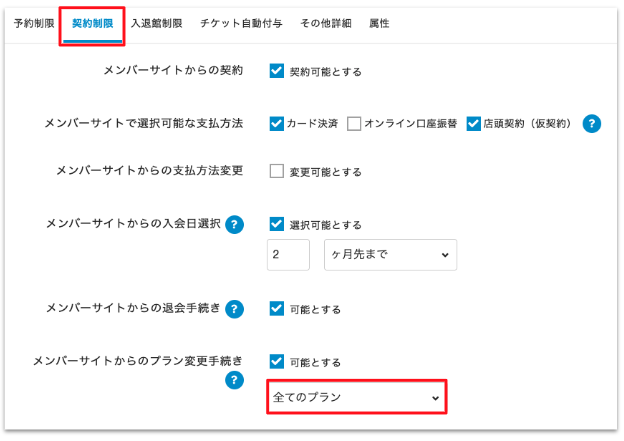The width and height of the screenshot is (624, 441).
Task: Open help for メンバーサイトからの入会日選択
Action: click(236, 224)
